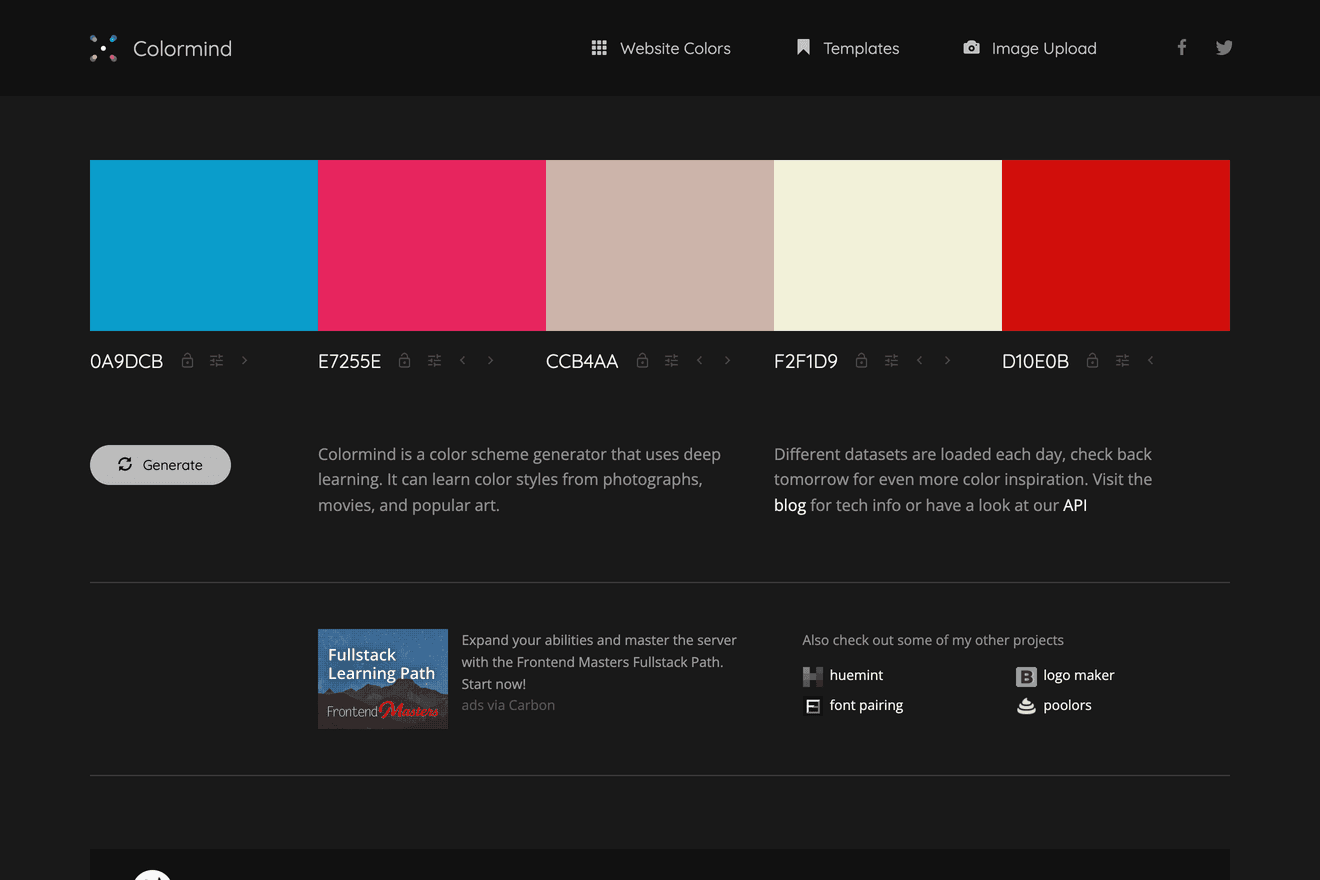Click hex code CCB4AA text
The height and width of the screenshot is (880, 1320).
click(582, 361)
